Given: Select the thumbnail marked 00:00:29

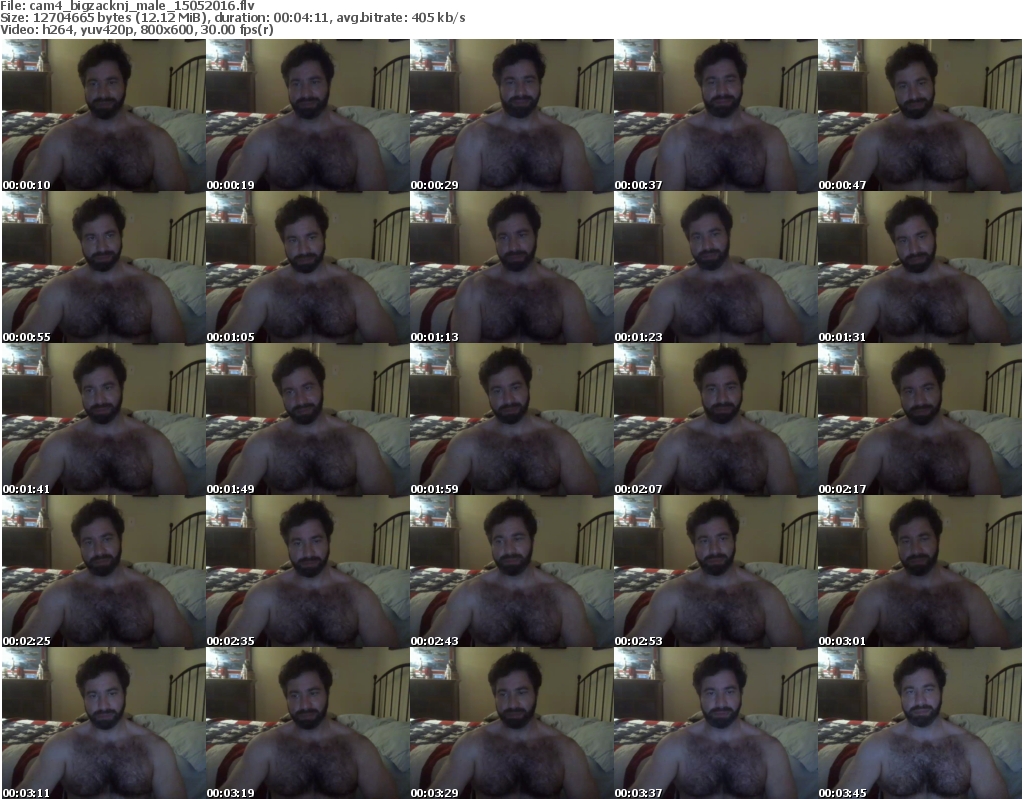Looking at the screenshot, I should [512, 115].
